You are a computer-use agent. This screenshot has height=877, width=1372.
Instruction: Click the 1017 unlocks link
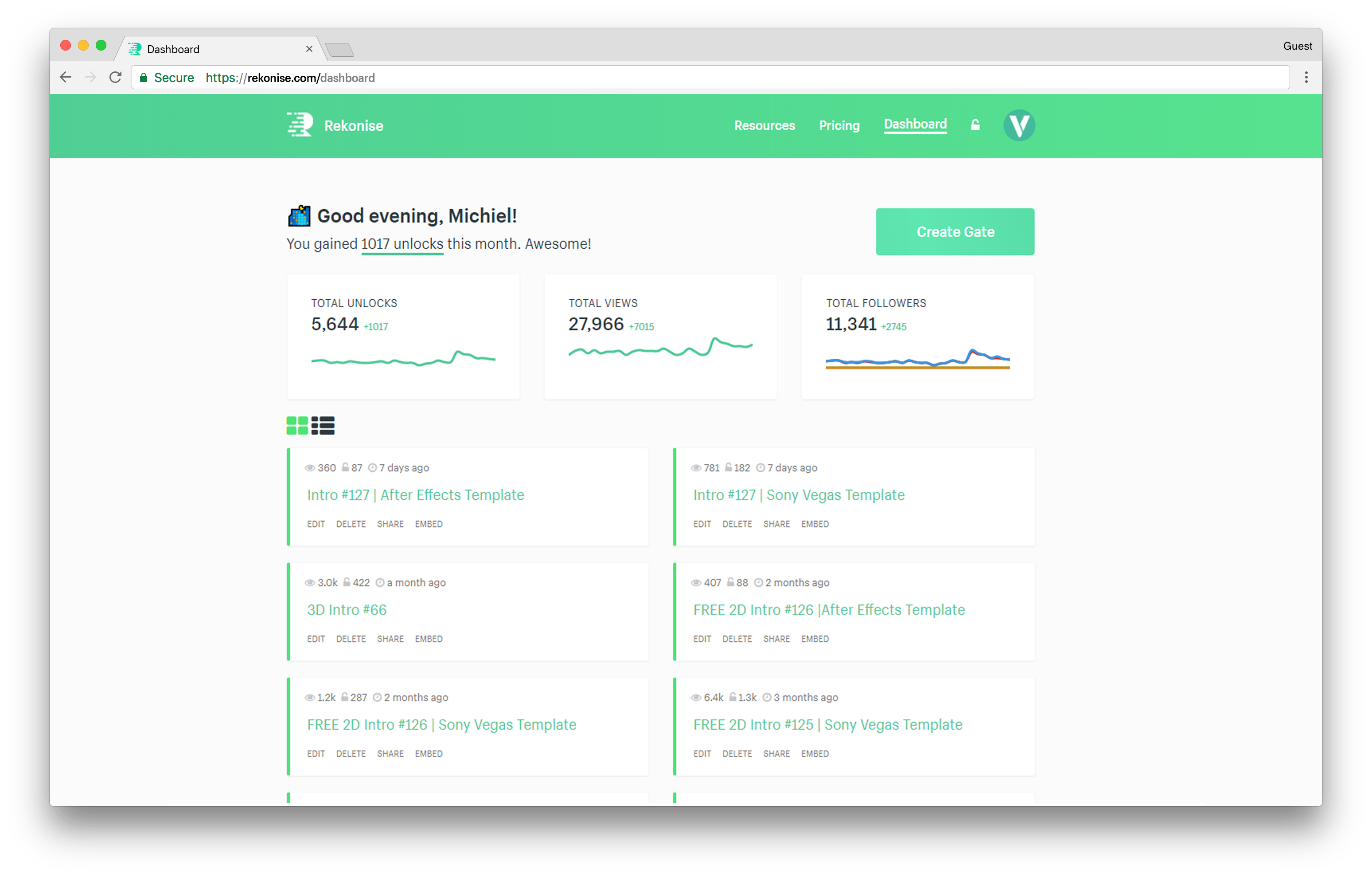click(x=402, y=244)
